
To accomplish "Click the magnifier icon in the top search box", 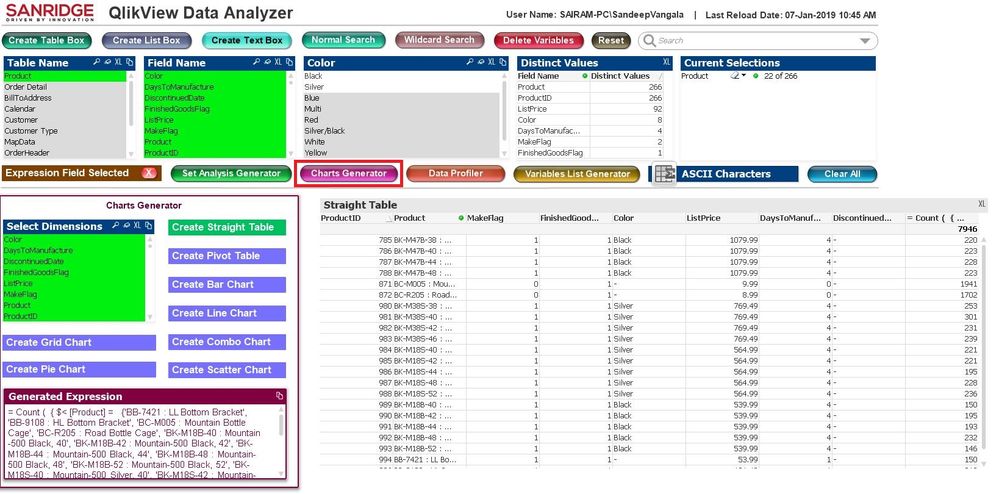I will pyautogui.click(x=649, y=41).
